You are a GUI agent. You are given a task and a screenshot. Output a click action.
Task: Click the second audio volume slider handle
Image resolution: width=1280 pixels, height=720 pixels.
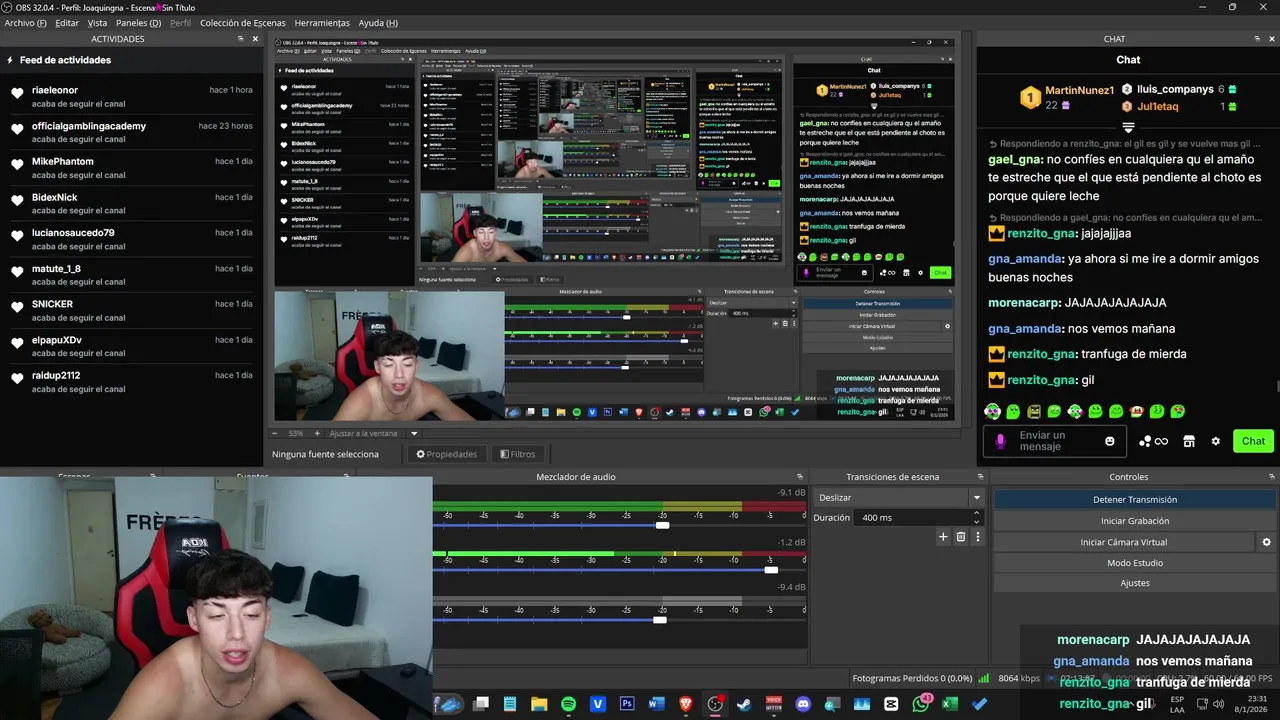(771, 570)
